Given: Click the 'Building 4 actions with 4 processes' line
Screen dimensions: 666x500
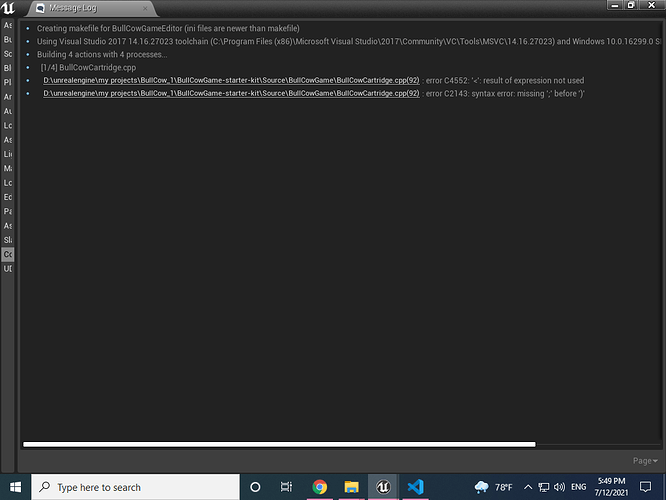Looking at the screenshot, I should coord(102,54).
